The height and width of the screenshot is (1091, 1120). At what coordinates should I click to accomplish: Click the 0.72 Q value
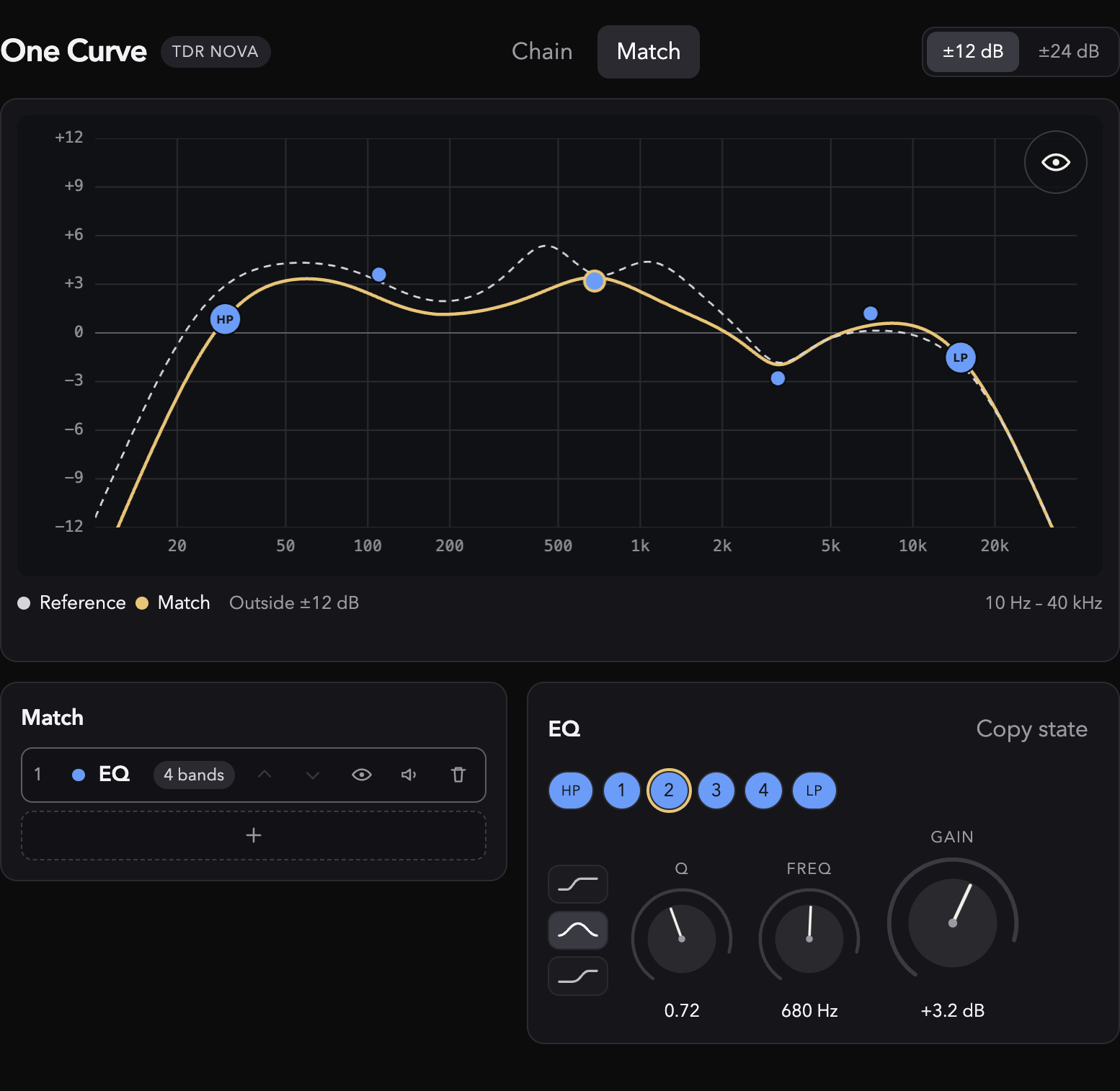tap(682, 1010)
